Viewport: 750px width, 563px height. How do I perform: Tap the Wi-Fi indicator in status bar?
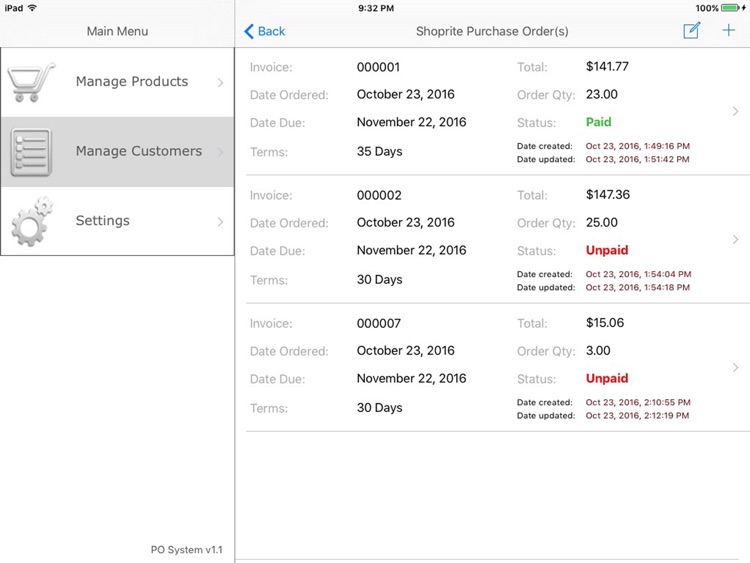click(x=32, y=8)
